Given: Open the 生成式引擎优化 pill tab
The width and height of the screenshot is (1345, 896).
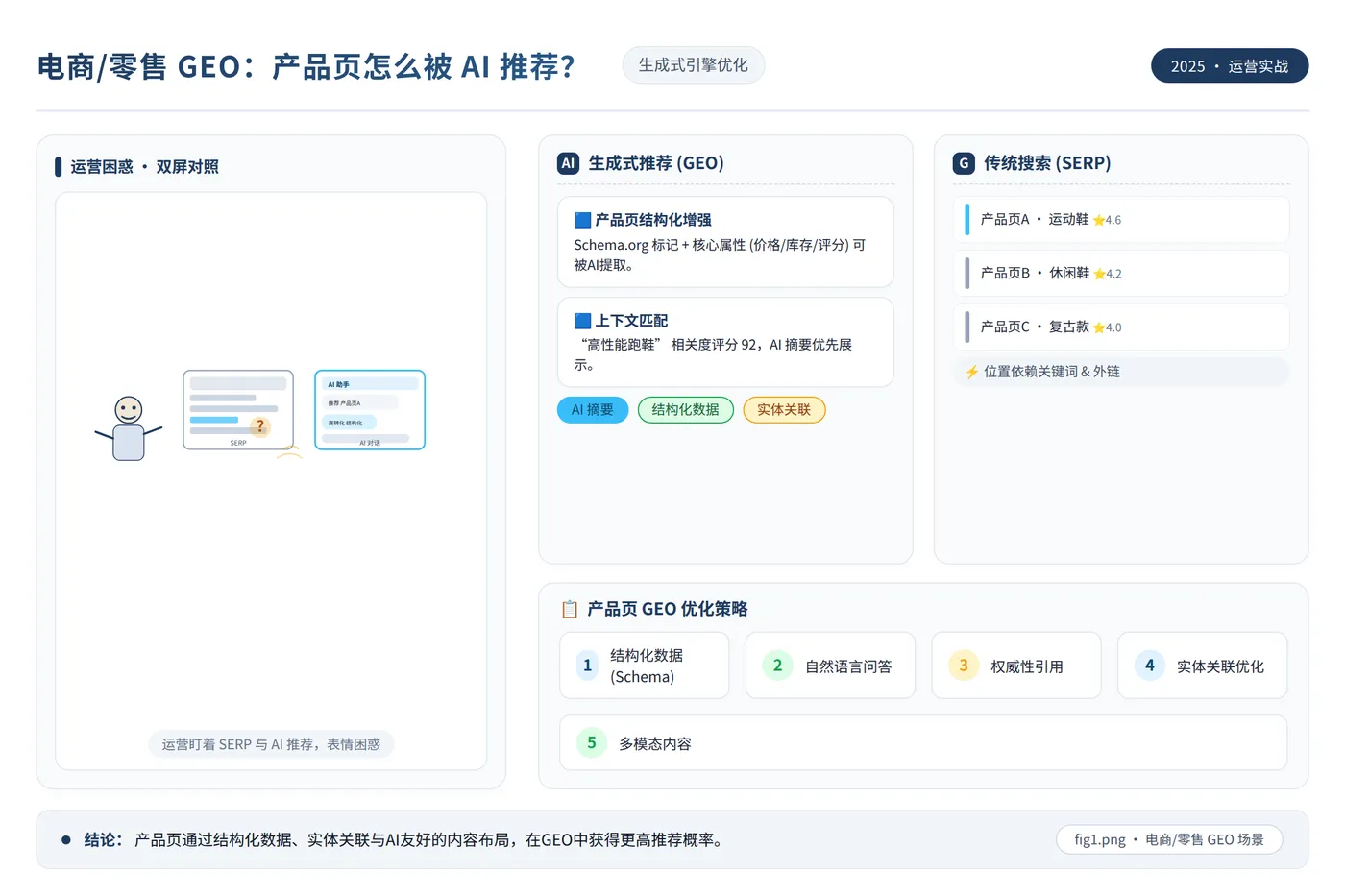Looking at the screenshot, I should click(694, 65).
